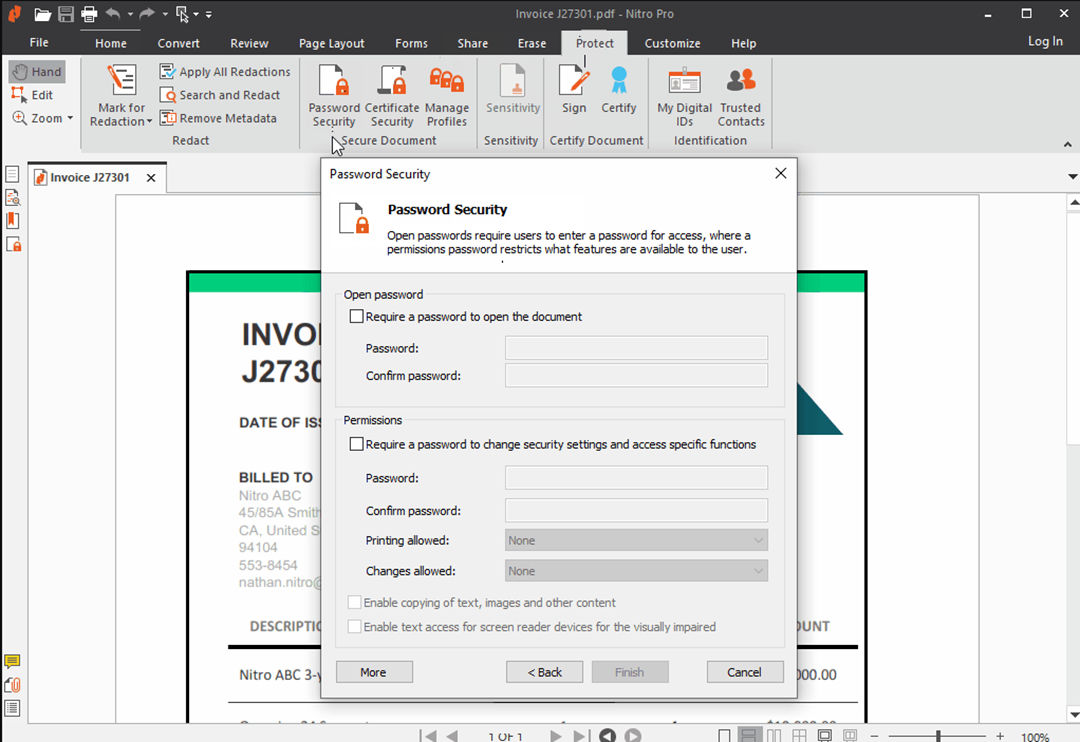Switch to the Review tab
The image size is (1080, 742).
click(x=249, y=43)
